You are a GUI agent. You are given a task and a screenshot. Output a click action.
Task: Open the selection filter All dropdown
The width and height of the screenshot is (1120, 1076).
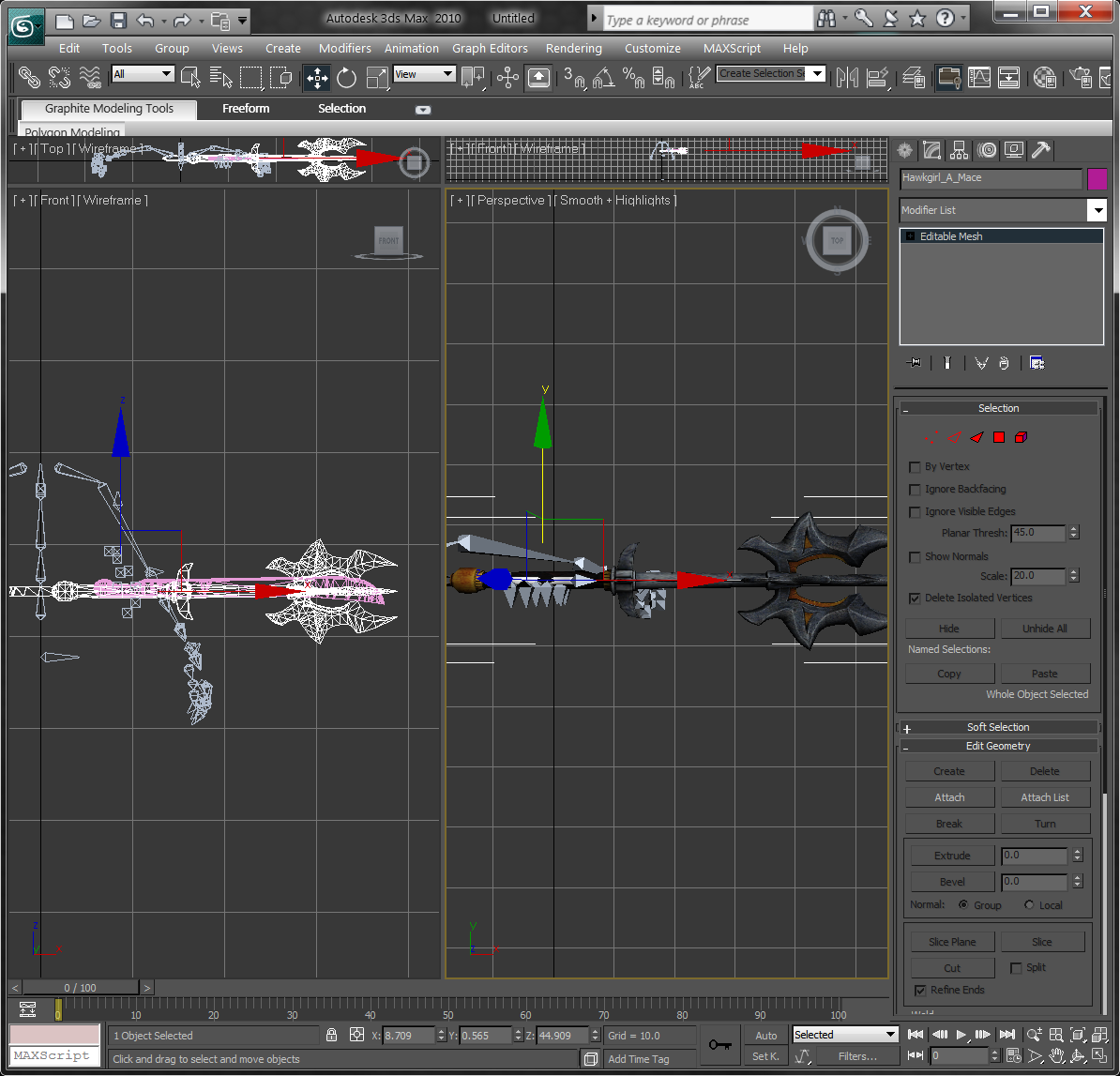pos(143,74)
